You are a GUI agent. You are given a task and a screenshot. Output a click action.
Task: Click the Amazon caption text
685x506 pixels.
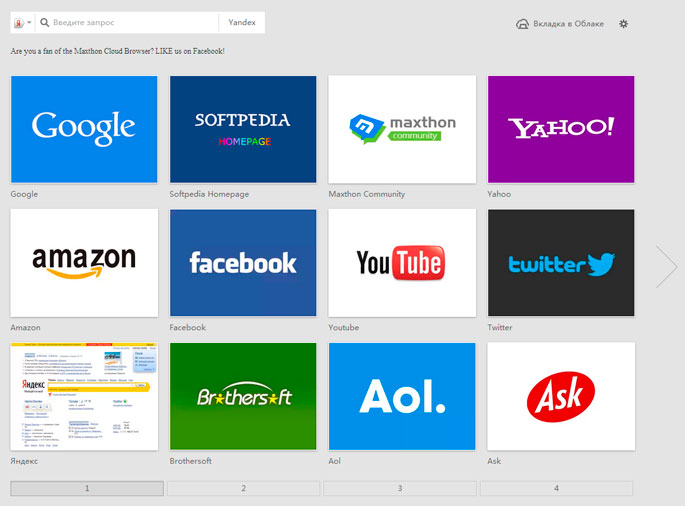[x=25, y=327]
